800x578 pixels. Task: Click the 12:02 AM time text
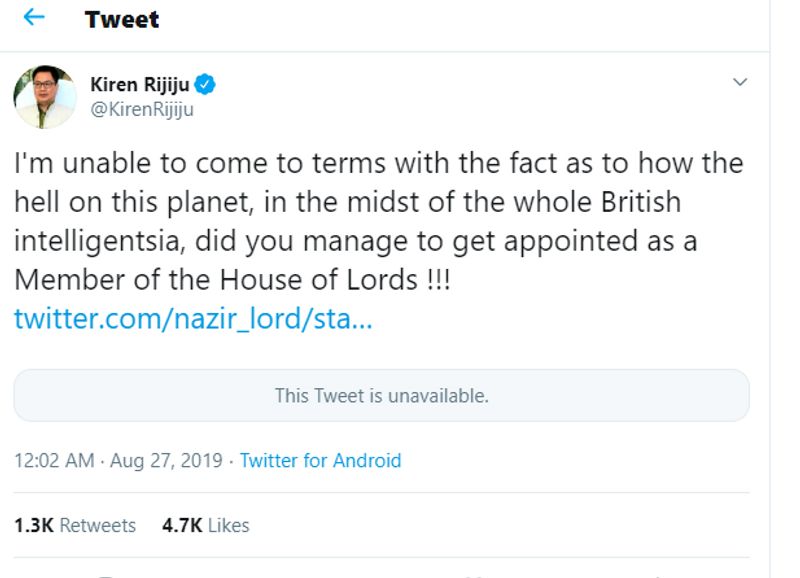[x=54, y=461]
